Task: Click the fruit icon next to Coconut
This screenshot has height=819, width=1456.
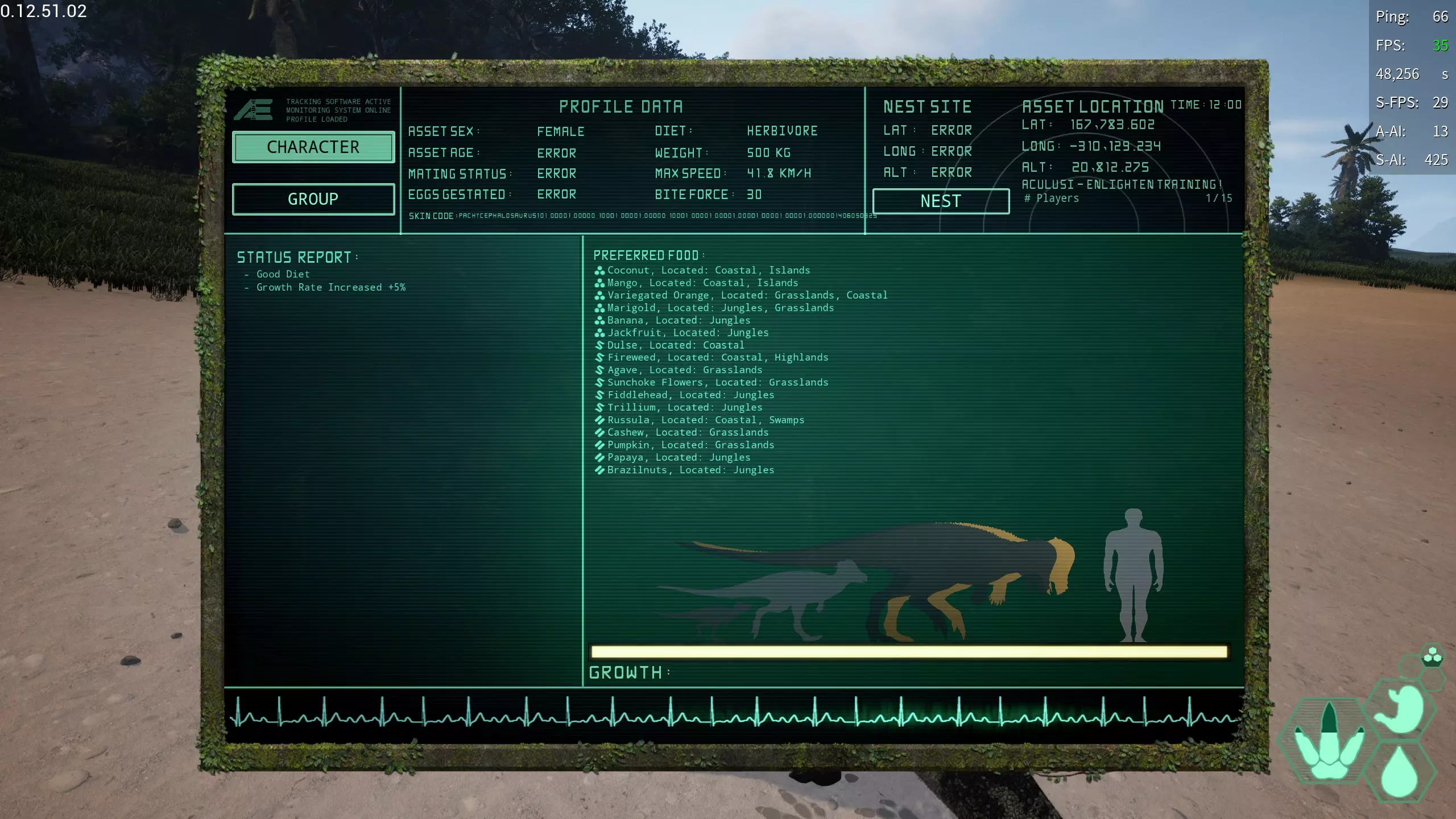Action: click(599, 271)
